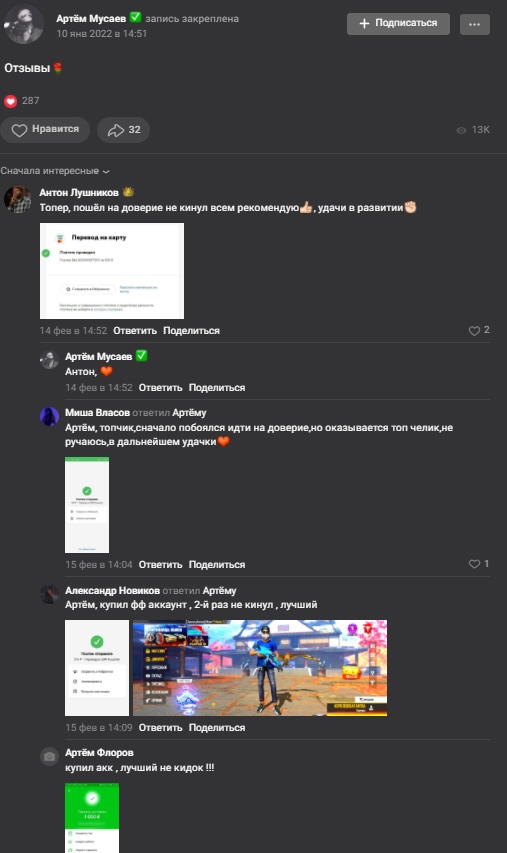Open the three-dots post options menu
Image resolution: width=507 pixels, height=853 pixels.
[x=474, y=24]
